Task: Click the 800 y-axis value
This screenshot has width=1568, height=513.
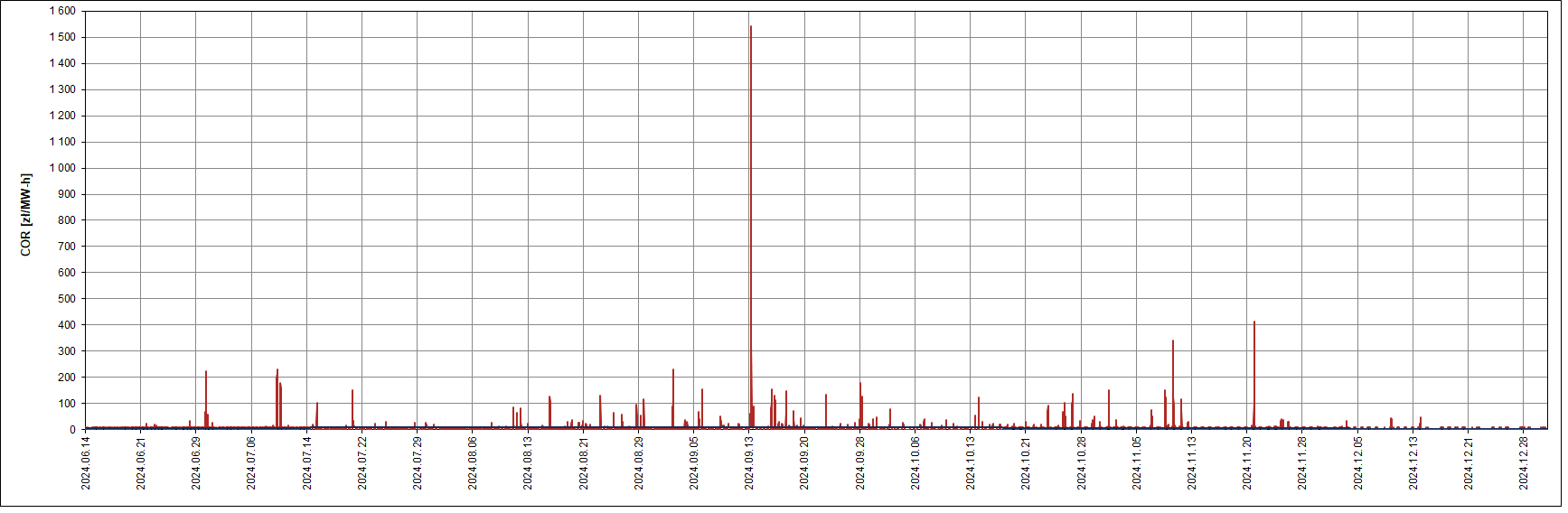Action: (67, 220)
